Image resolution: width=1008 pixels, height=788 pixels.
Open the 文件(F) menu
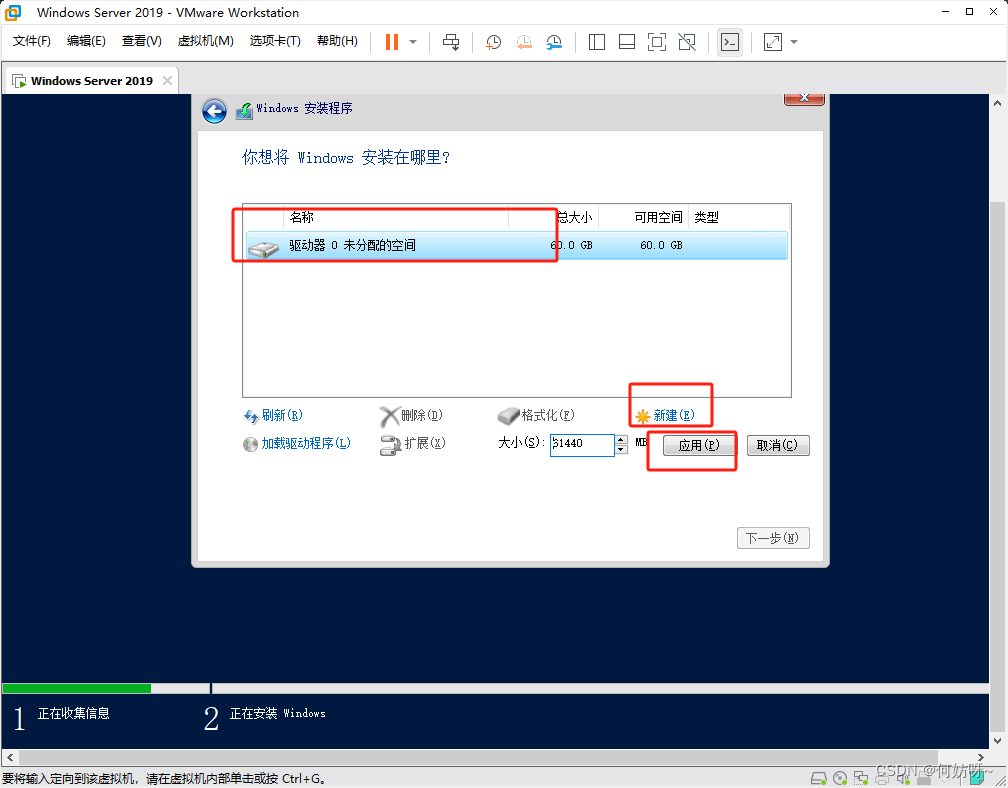pyautogui.click(x=32, y=41)
